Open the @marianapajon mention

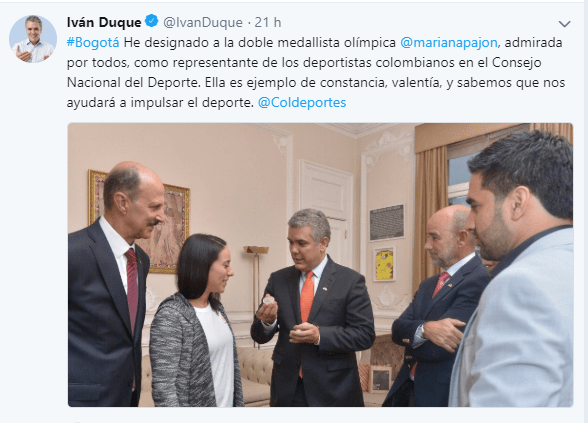(449, 42)
